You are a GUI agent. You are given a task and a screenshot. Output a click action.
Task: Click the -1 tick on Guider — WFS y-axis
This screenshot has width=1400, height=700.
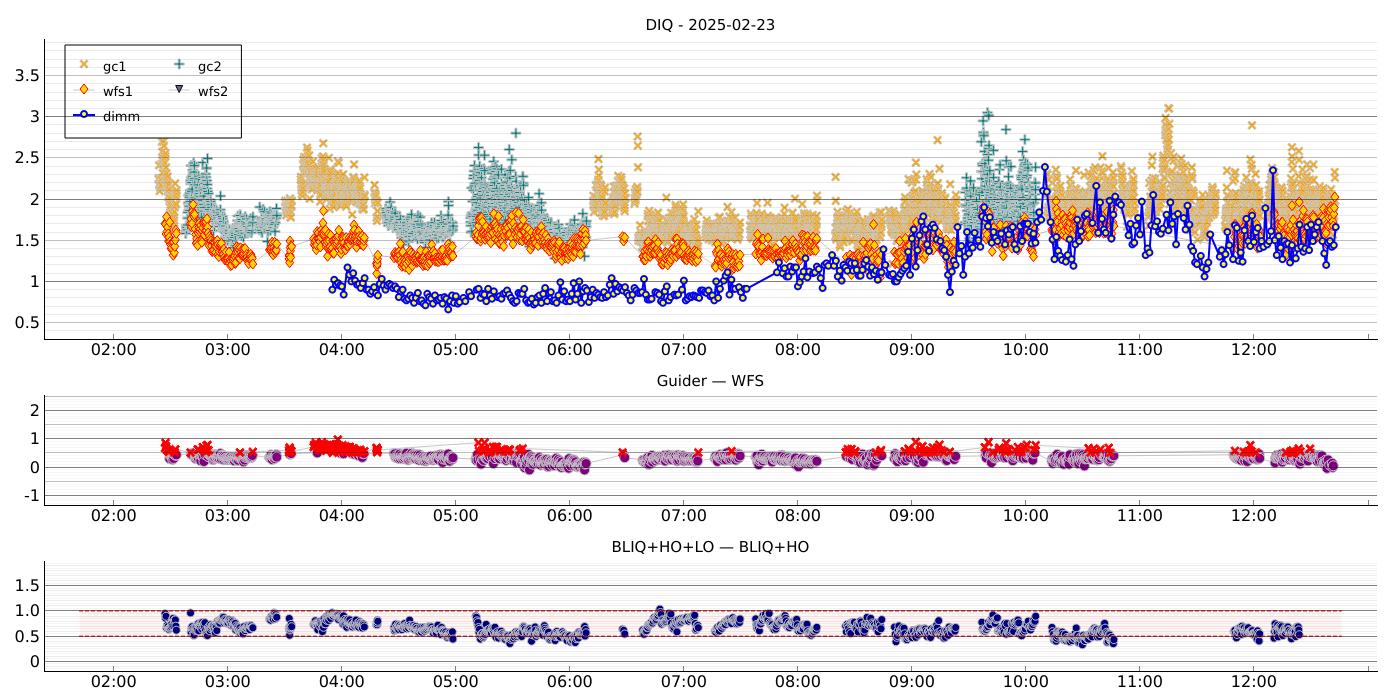coord(30,496)
